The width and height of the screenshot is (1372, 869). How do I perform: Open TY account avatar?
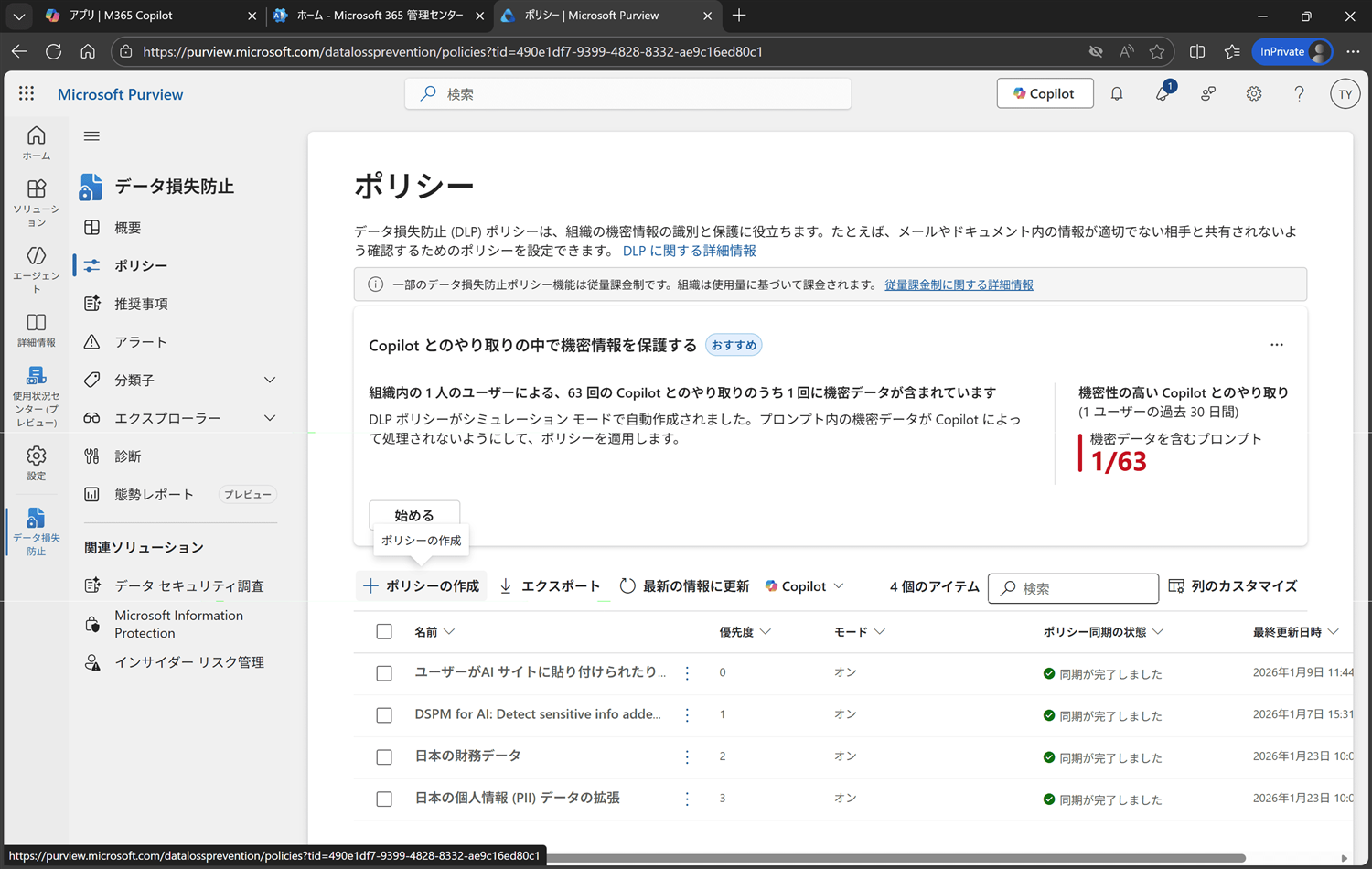tap(1345, 93)
